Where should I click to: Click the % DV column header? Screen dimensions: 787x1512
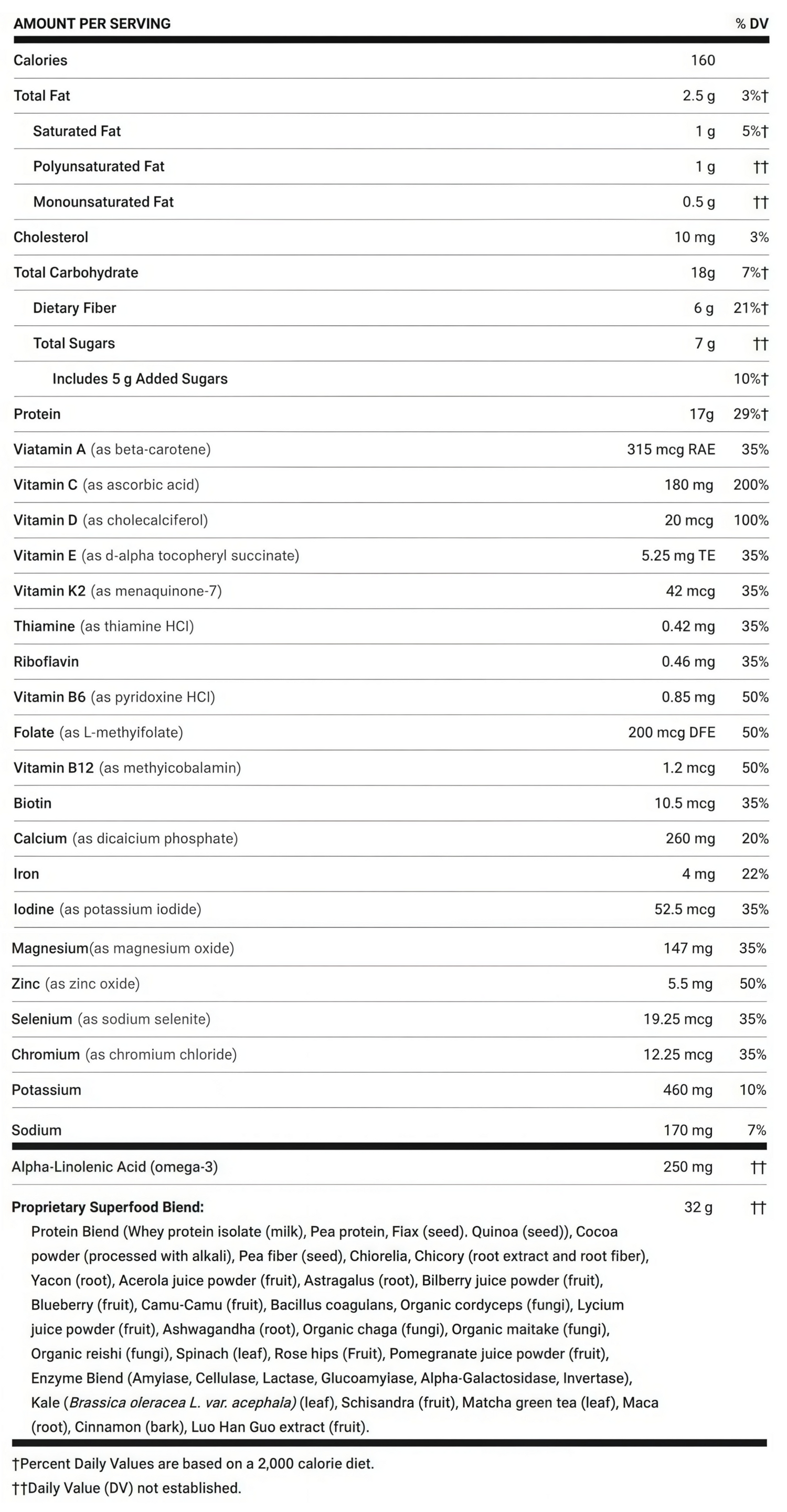pos(751,24)
